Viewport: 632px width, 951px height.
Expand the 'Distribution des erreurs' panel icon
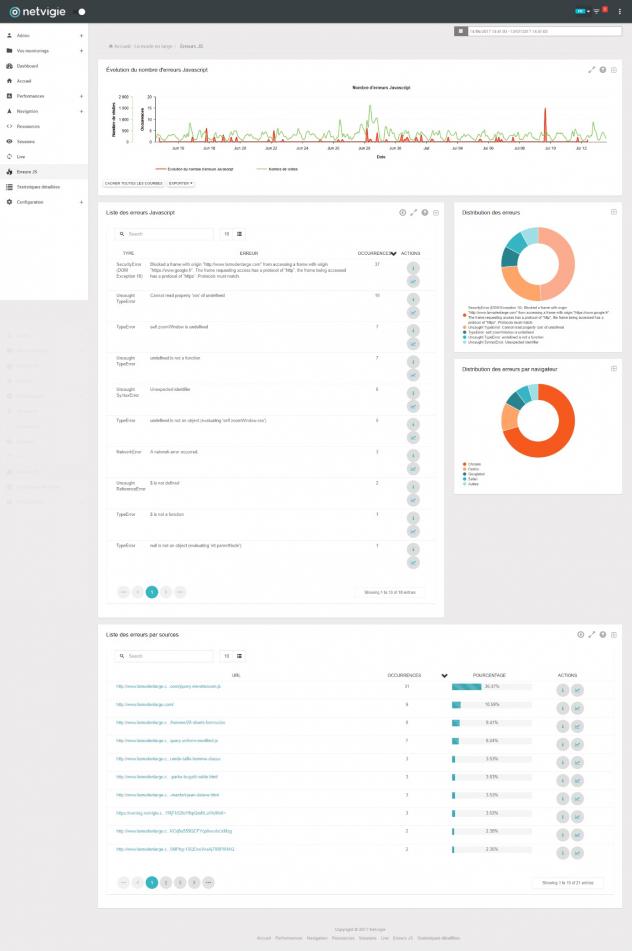(613, 212)
